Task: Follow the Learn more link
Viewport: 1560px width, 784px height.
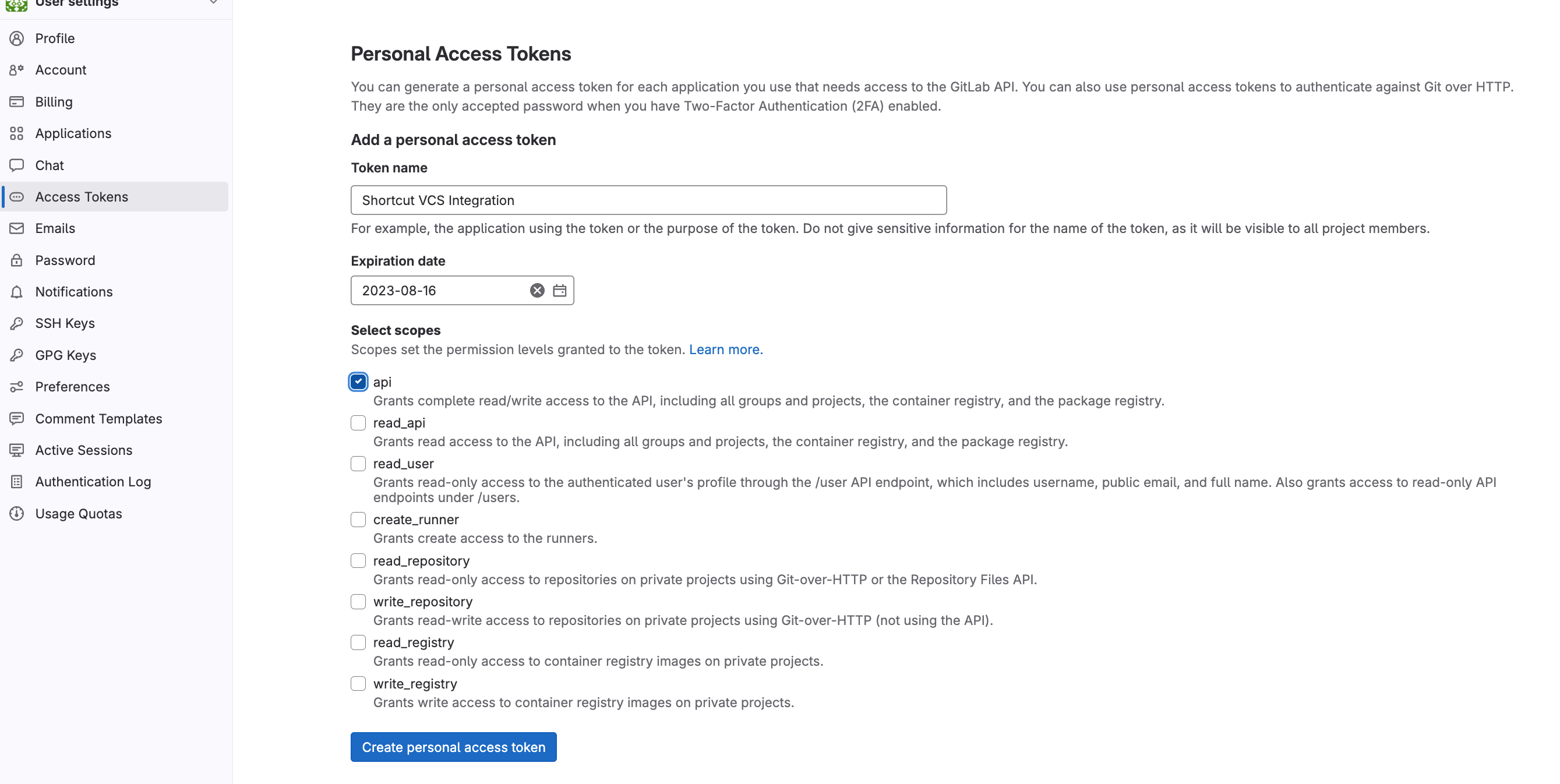Action: (725, 349)
